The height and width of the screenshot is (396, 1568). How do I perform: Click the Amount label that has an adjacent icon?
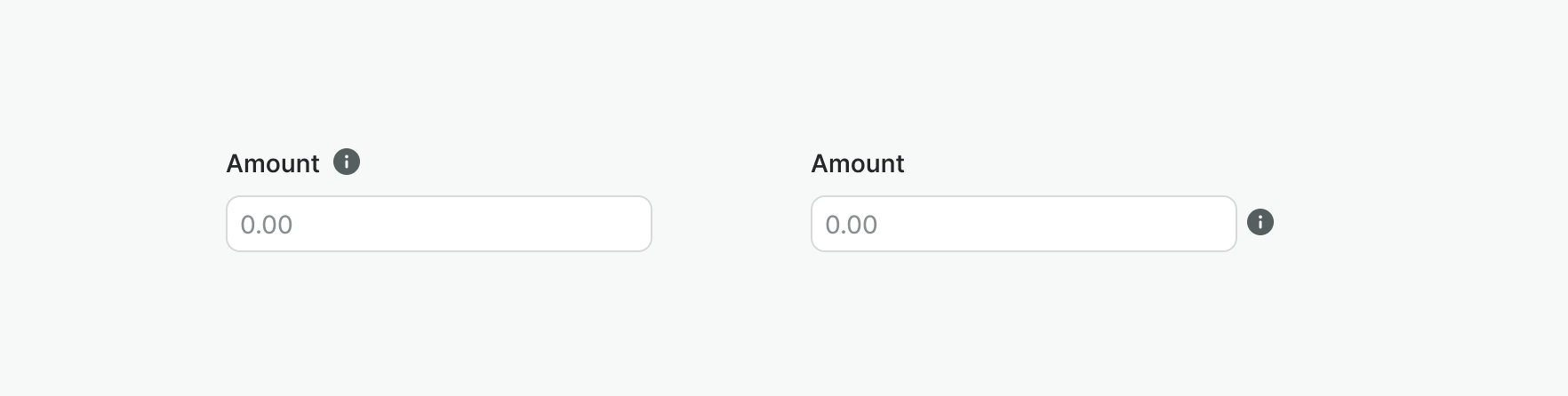273,163
